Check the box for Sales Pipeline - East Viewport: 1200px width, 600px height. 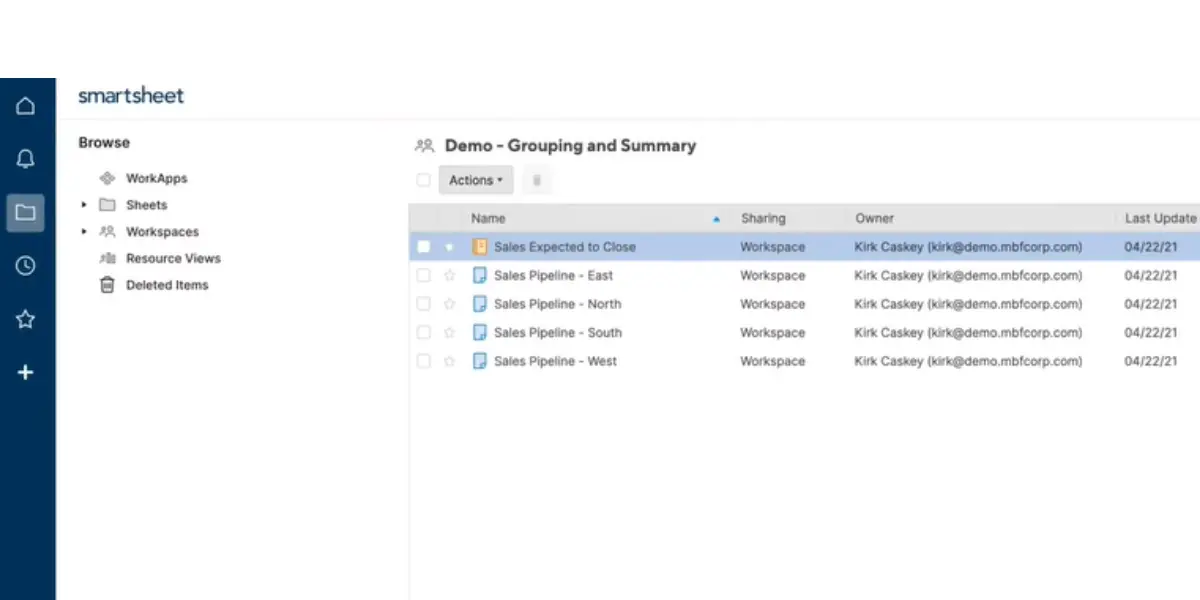pos(423,276)
